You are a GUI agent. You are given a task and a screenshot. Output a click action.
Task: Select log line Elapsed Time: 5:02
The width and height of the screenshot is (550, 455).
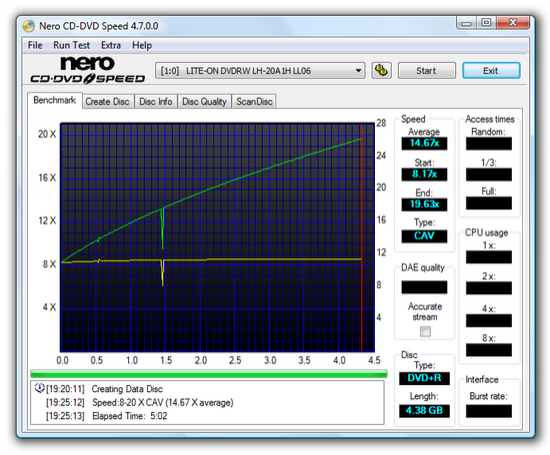(130, 416)
